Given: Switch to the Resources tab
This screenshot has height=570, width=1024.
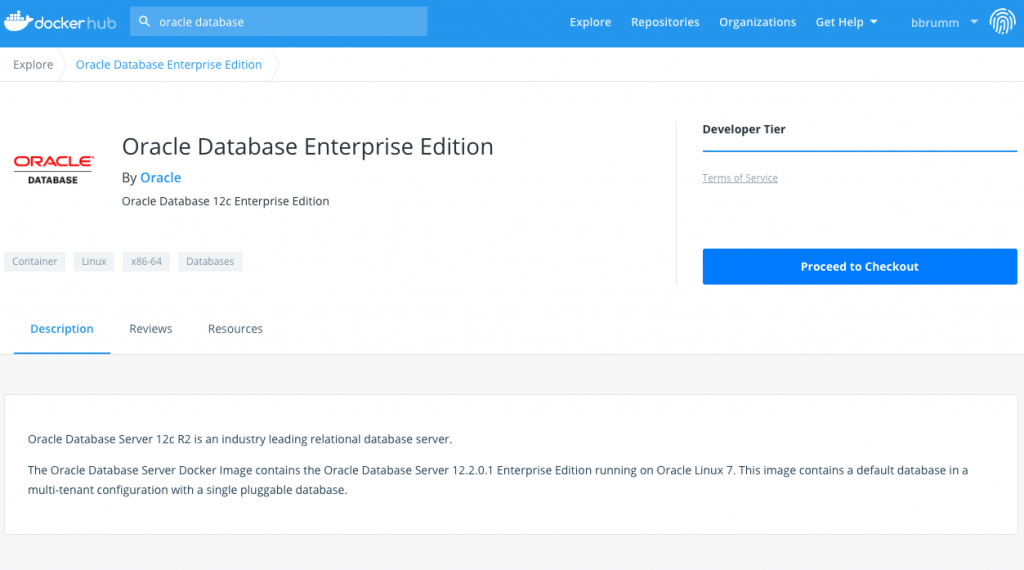Looking at the screenshot, I should tap(235, 329).
